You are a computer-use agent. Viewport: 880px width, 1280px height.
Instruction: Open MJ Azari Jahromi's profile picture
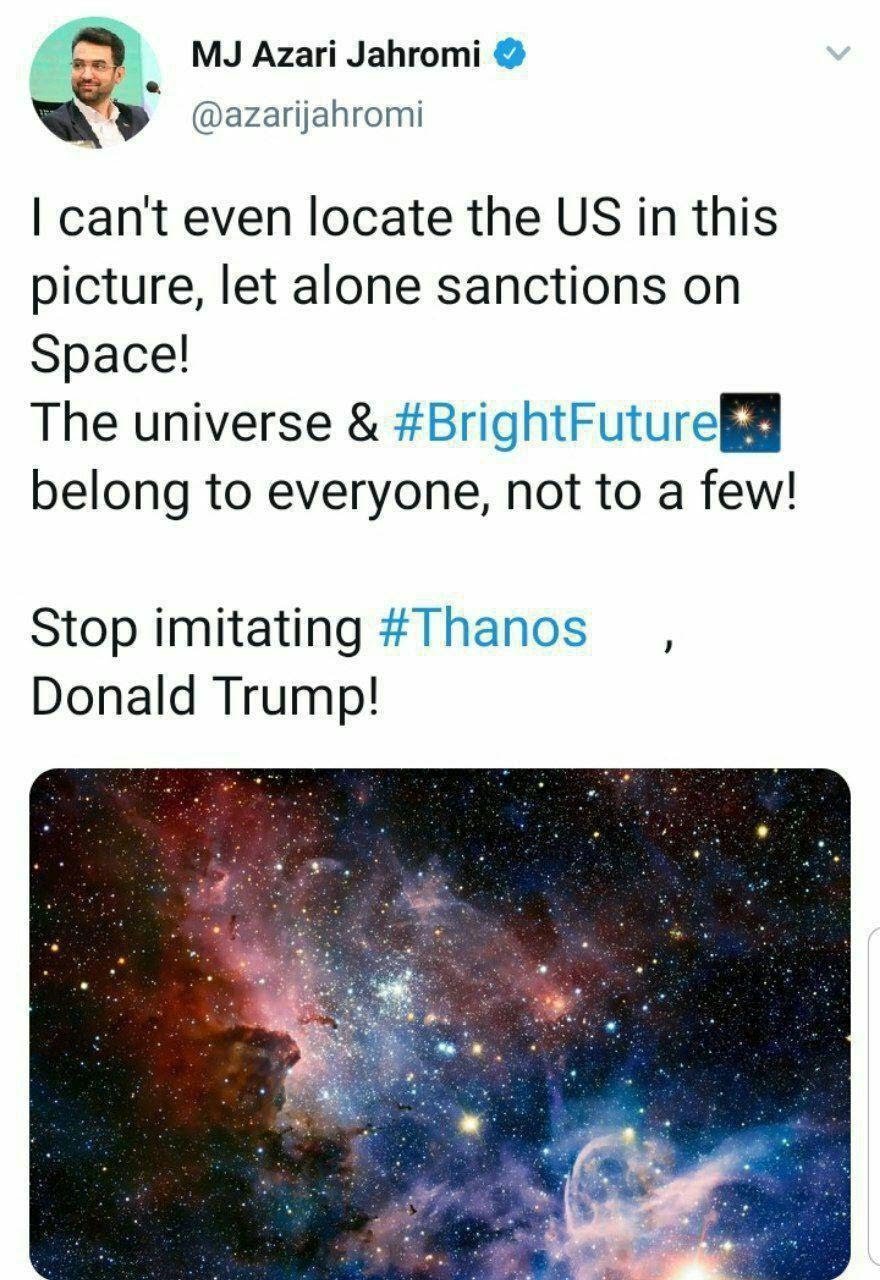pyautogui.click(x=95, y=82)
